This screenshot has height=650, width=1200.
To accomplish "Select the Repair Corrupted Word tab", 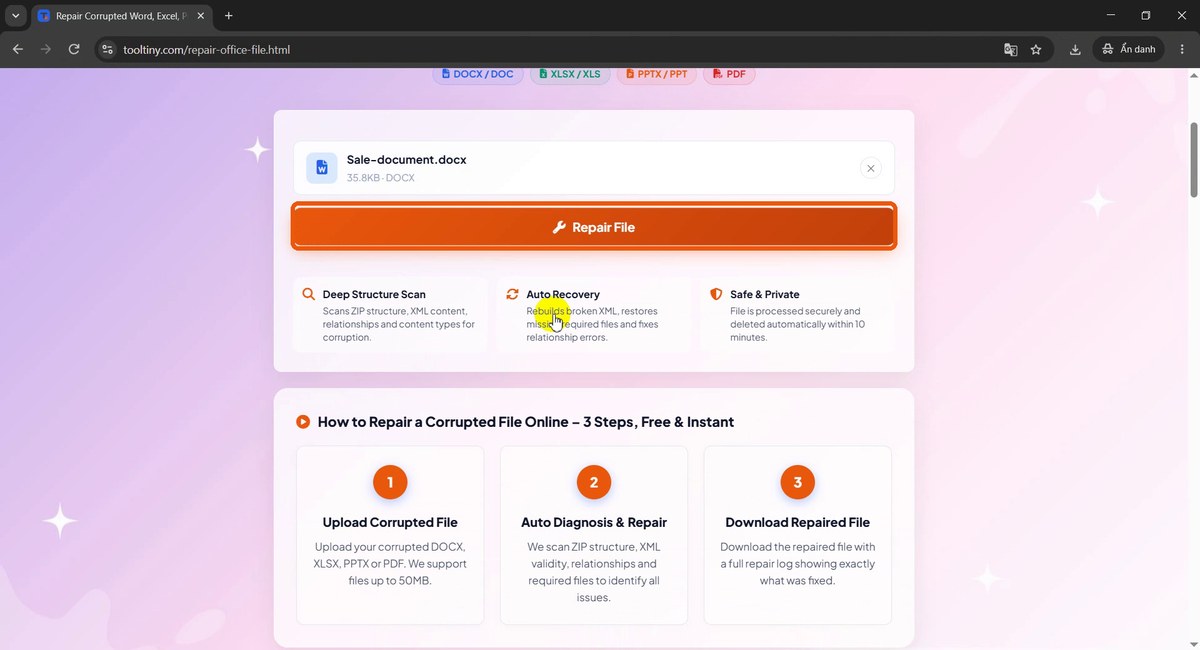I will 122,16.
